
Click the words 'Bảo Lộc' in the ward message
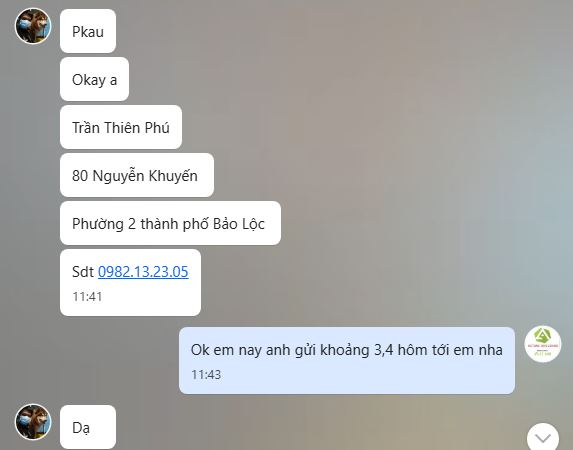coord(239,224)
